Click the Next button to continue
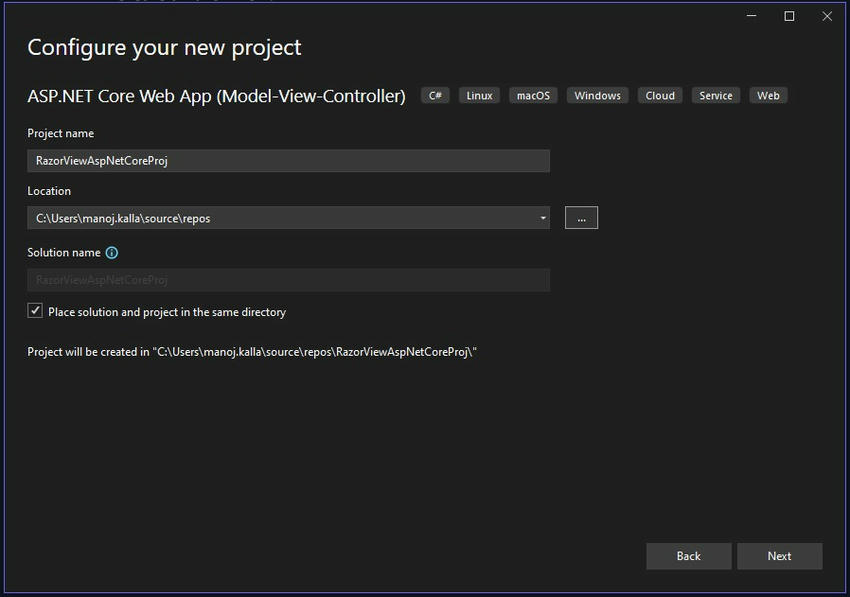This screenshot has width=850, height=597. 780,556
